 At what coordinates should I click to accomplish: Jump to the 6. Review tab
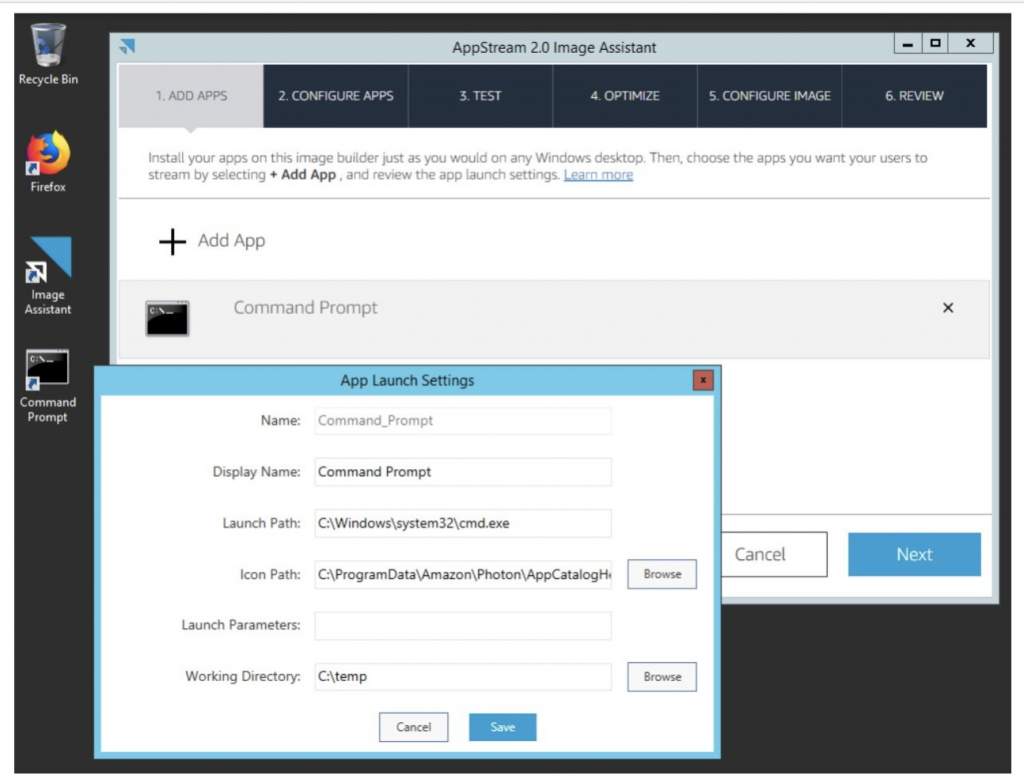914,96
